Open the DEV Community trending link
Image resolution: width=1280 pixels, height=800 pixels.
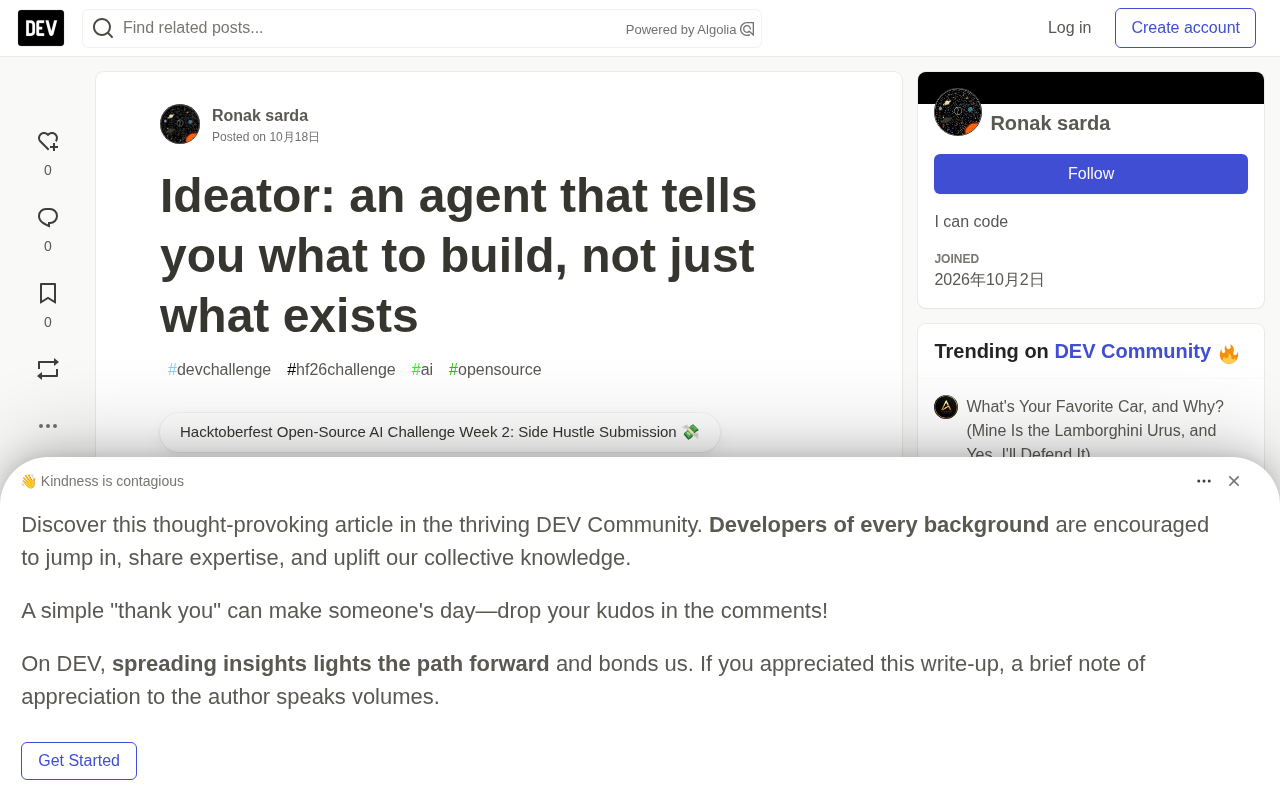(x=1132, y=351)
